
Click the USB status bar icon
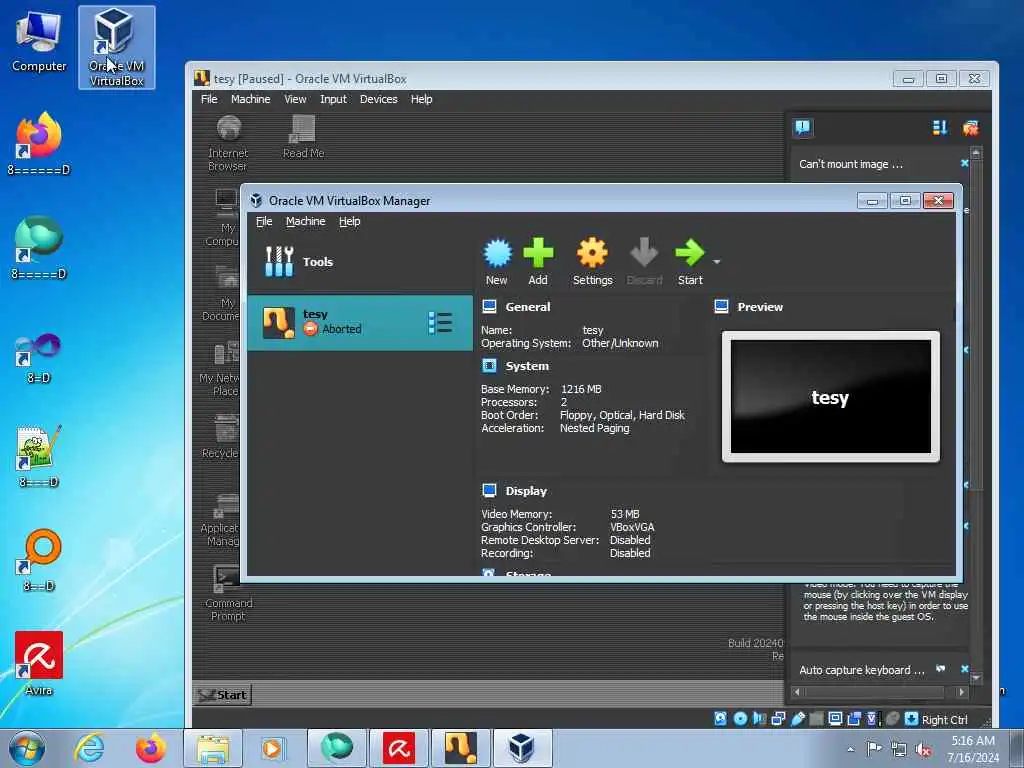(x=797, y=719)
